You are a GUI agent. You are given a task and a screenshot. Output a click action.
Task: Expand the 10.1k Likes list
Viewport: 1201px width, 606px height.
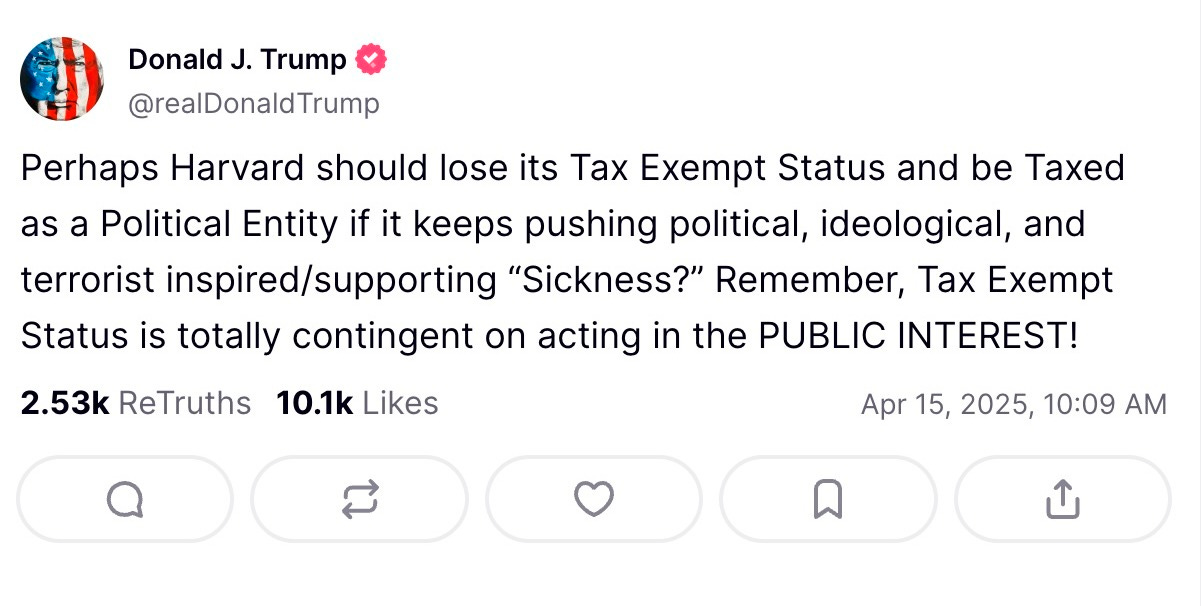357,403
